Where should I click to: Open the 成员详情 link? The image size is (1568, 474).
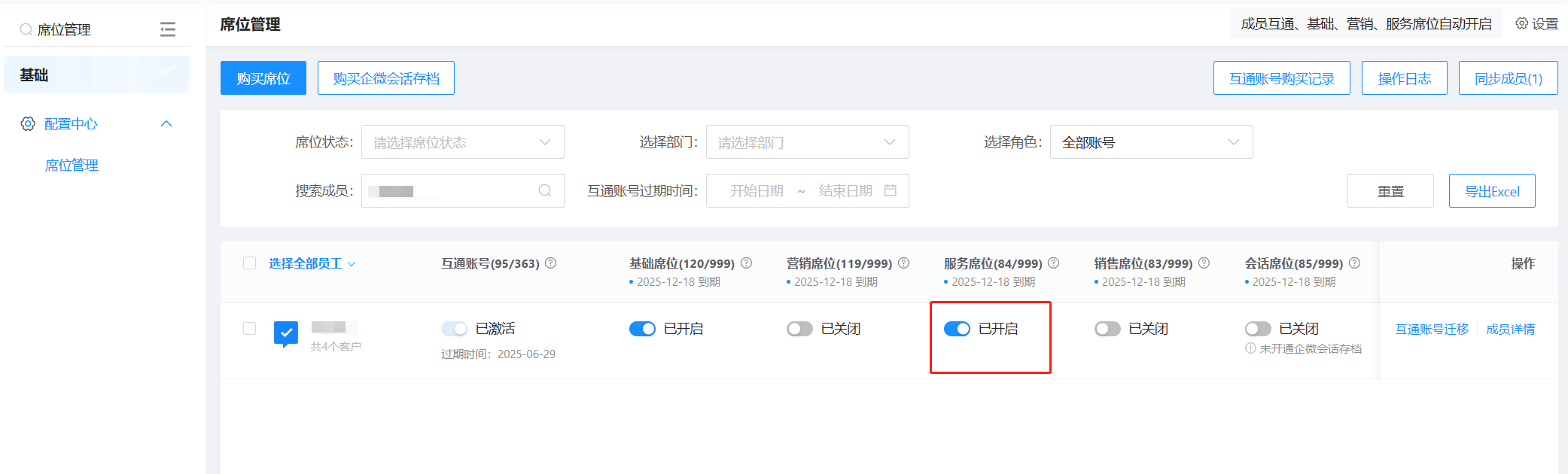pyautogui.click(x=1510, y=330)
